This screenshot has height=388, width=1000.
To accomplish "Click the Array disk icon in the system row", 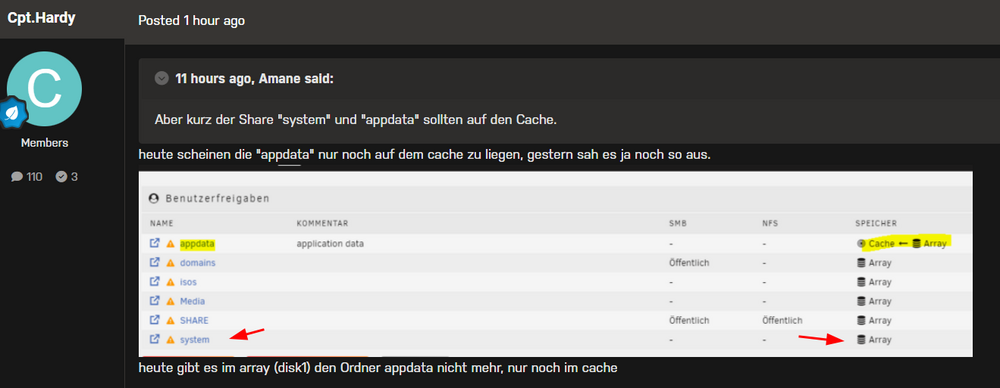I will click(861, 340).
